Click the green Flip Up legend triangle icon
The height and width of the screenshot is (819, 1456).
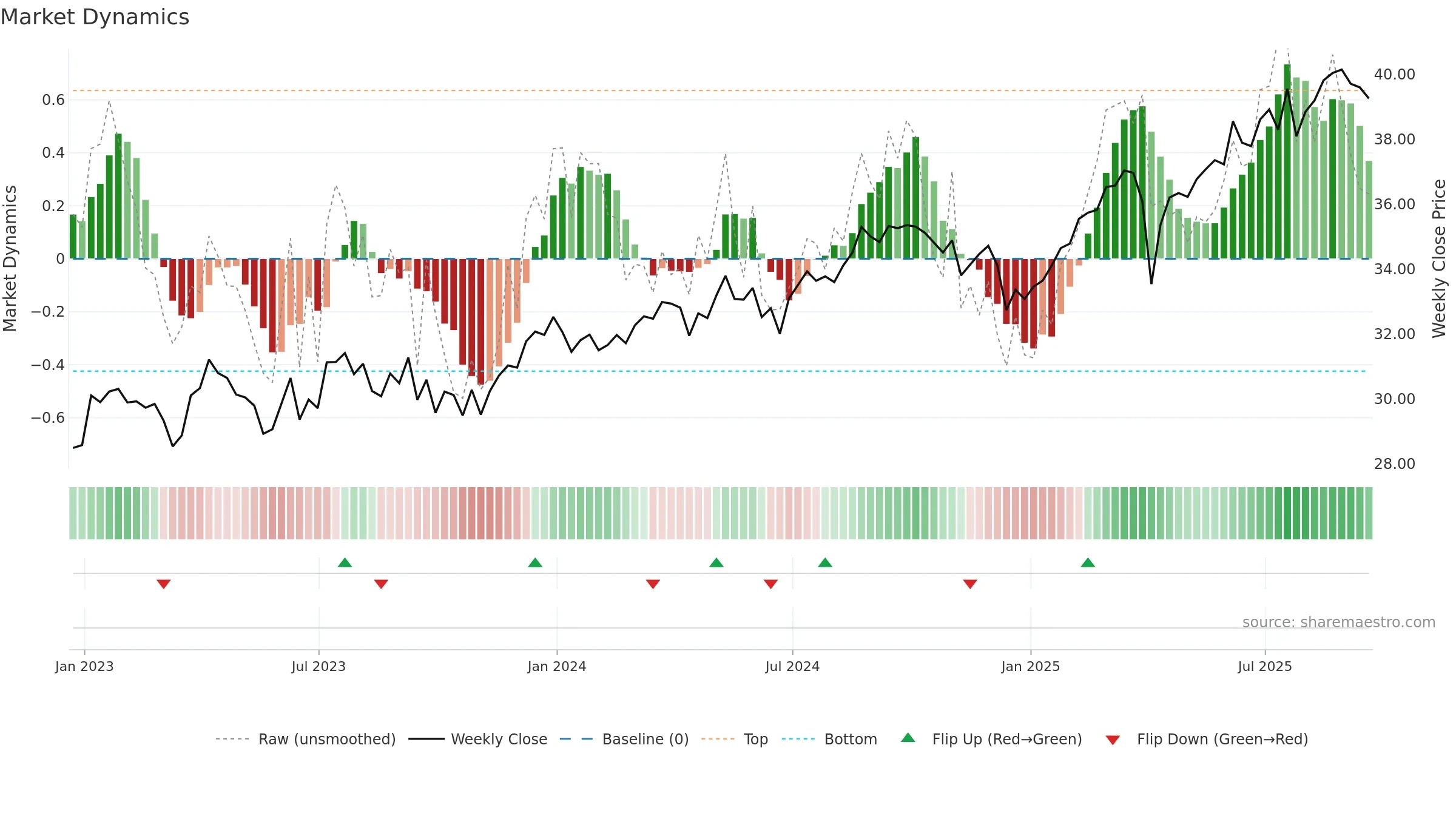[x=908, y=738]
